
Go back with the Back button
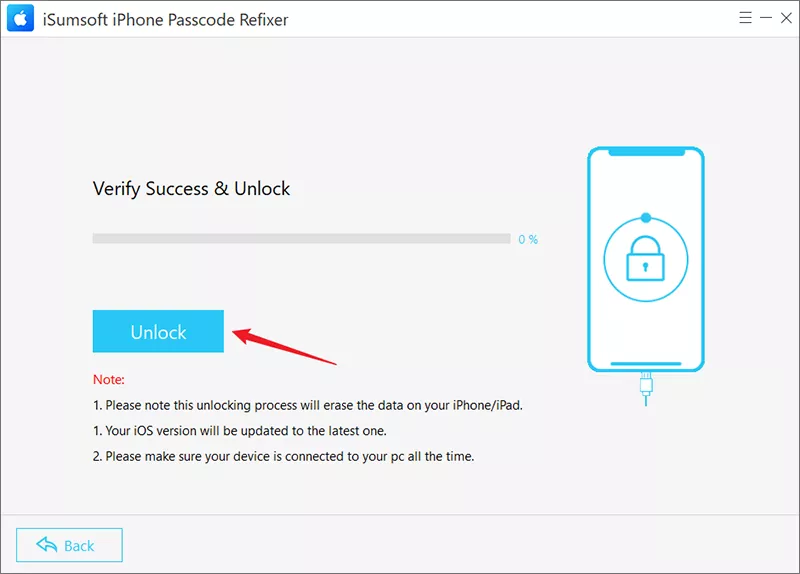point(69,545)
